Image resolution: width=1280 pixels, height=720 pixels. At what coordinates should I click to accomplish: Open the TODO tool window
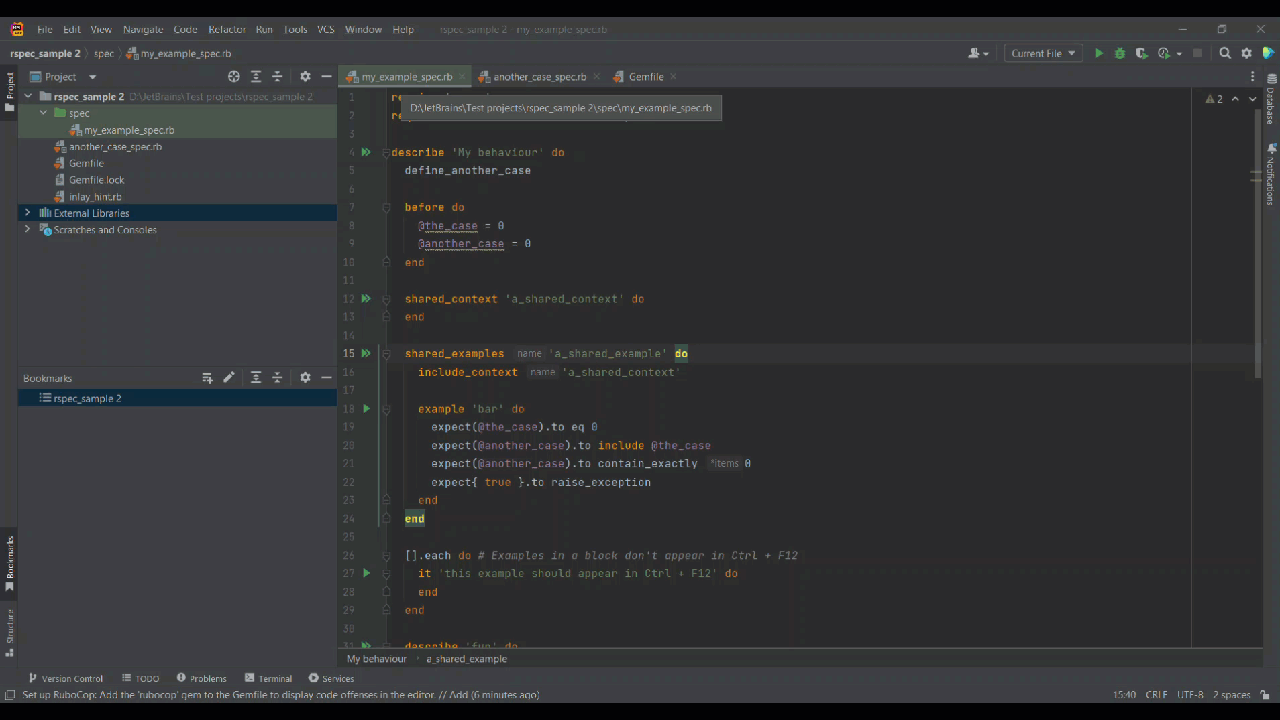point(146,678)
